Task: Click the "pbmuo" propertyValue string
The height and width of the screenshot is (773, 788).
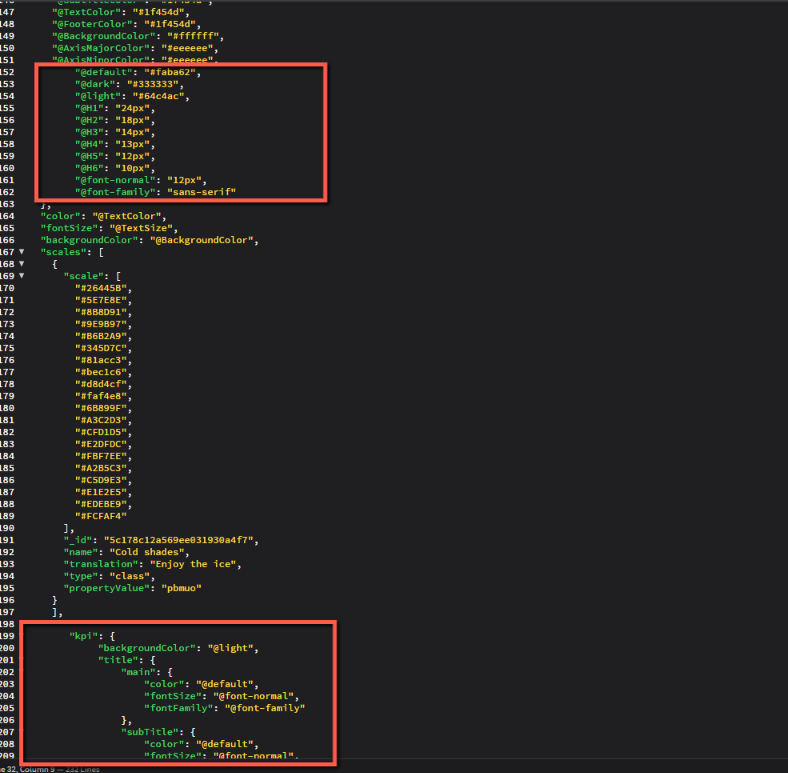Action: click(x=183, y=588)
